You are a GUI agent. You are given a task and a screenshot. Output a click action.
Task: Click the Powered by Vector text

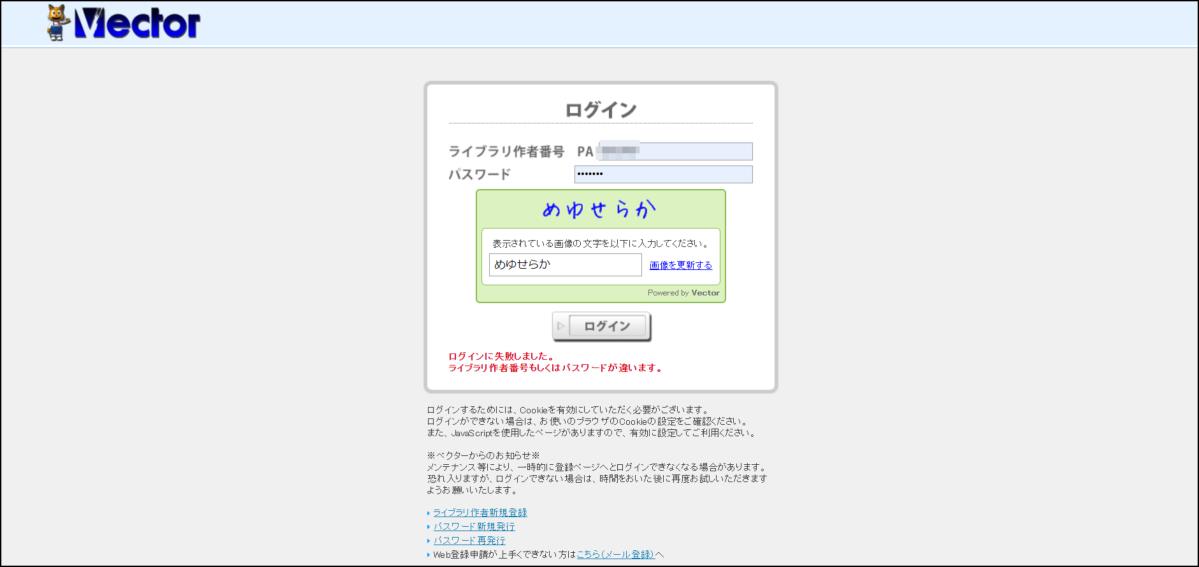[x=683, y=292]
